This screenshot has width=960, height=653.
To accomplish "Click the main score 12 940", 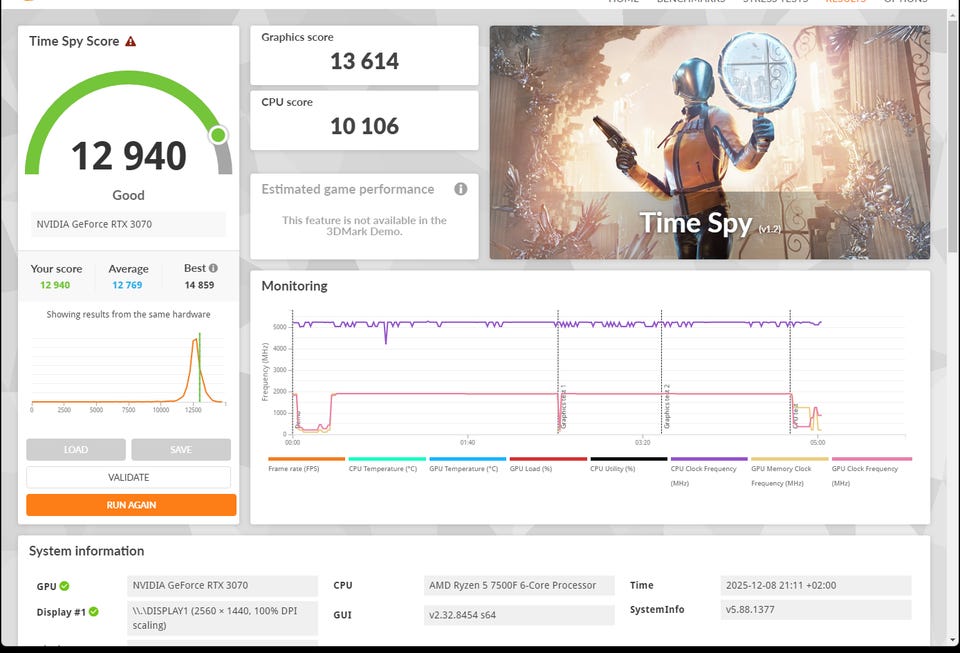I will 129,155.
